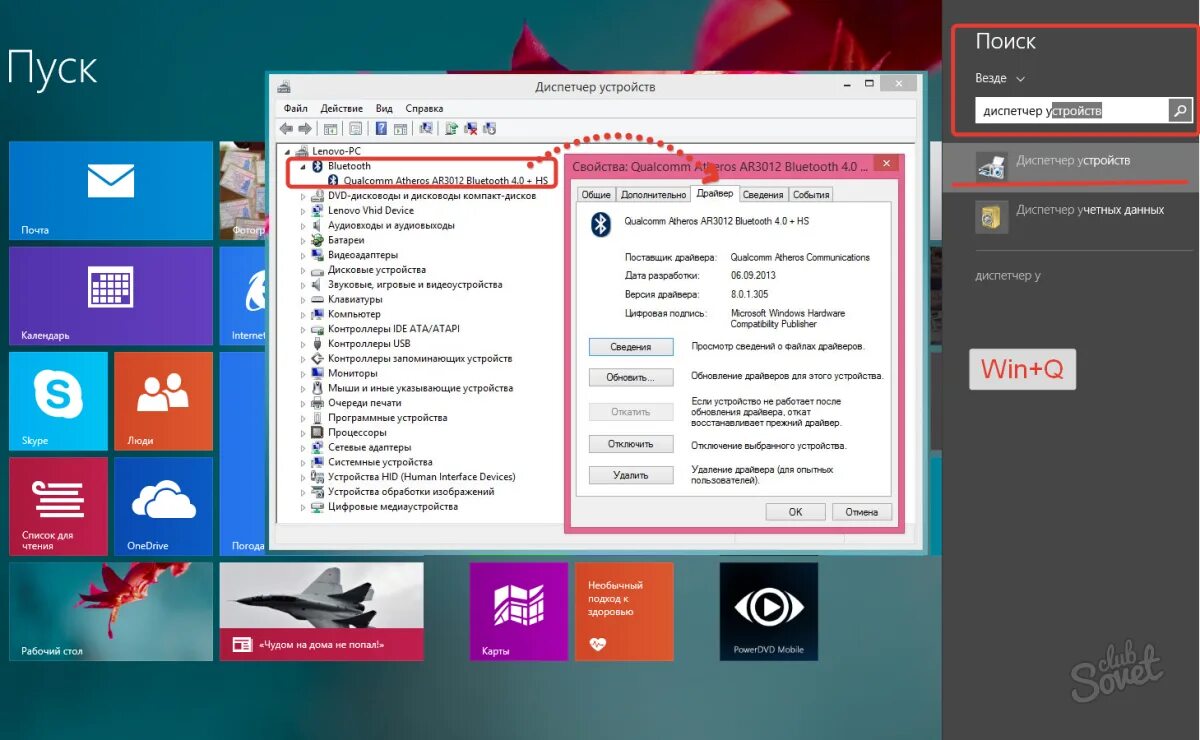Open the Почта mail tile
Screen dimensions: 1200x740
coord(111,190)
